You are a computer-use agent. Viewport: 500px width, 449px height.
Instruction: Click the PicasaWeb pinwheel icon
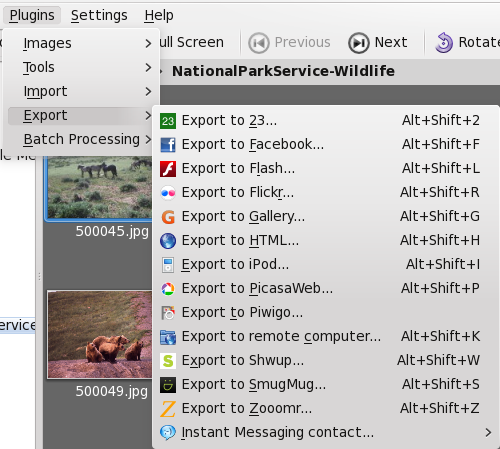[x=168, y=289]
